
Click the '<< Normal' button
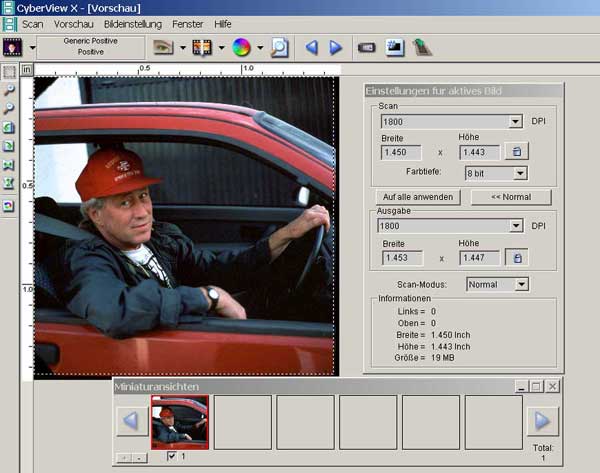pyautogui.click(x=511, y=197)
